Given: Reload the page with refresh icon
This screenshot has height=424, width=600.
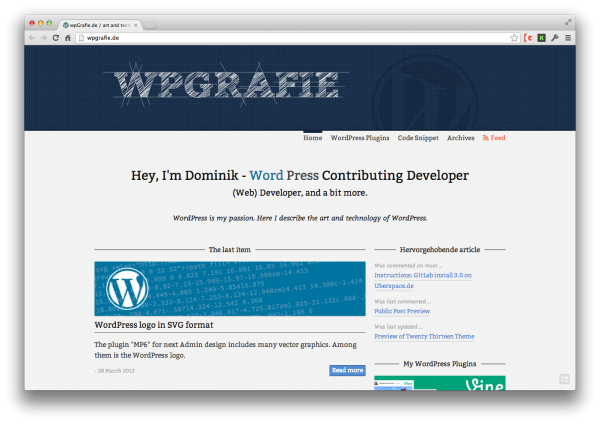Looking at the screenshot, I should pos(56,38).
